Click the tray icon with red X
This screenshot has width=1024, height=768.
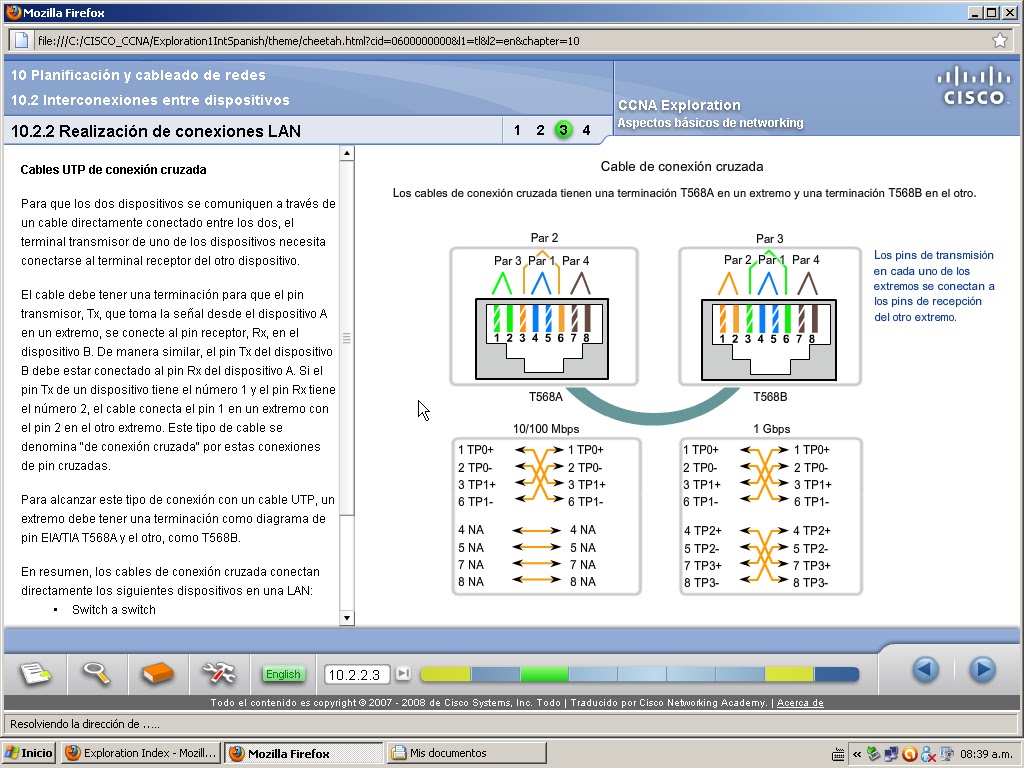(x=927, y=755)
